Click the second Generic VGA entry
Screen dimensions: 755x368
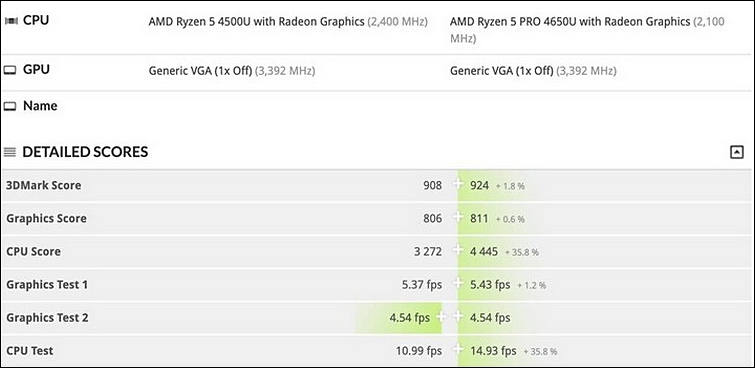click(502, 71)
